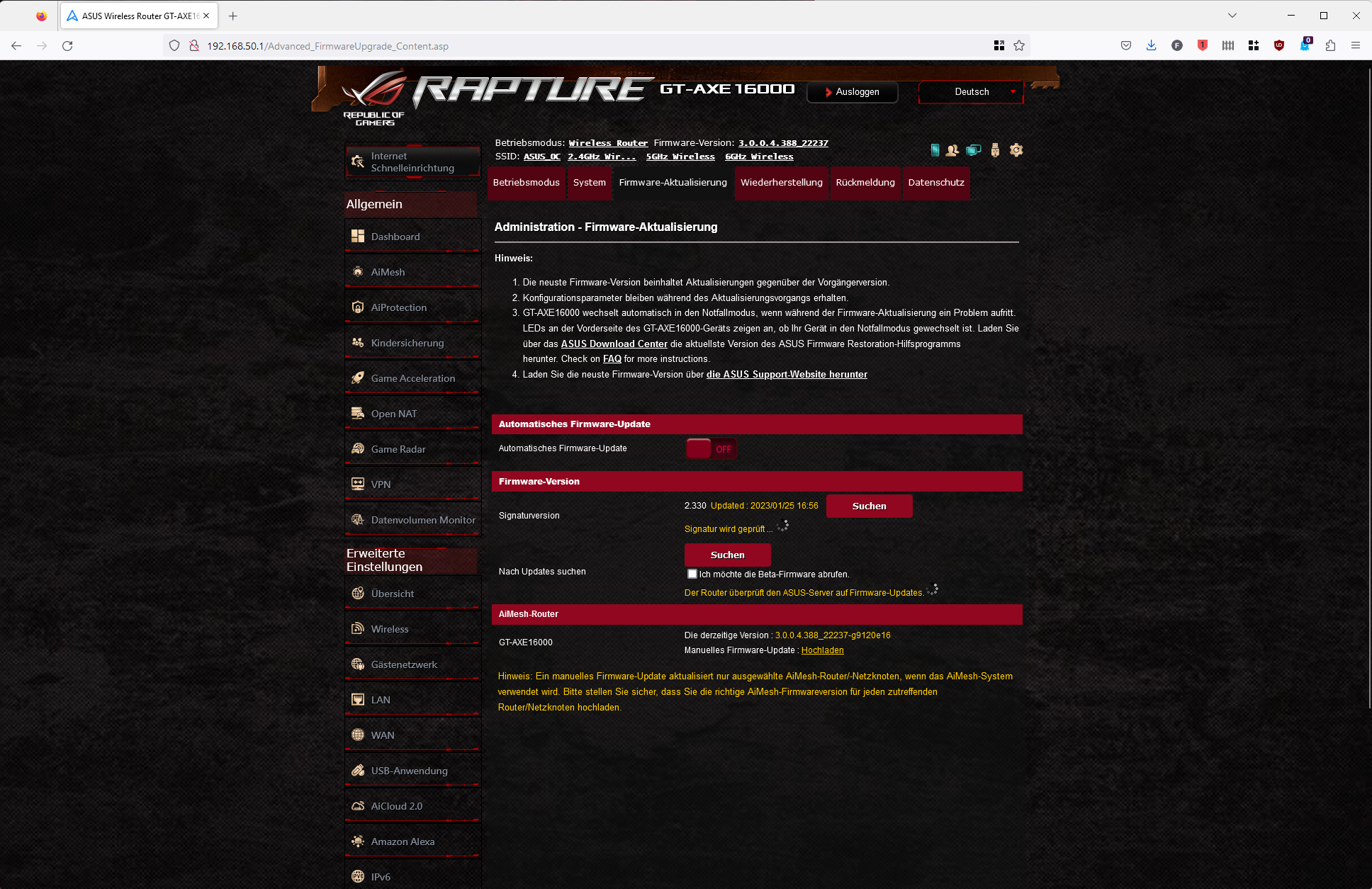Click the gear status icon near tabs
1372x889 pixels.
1016,150
